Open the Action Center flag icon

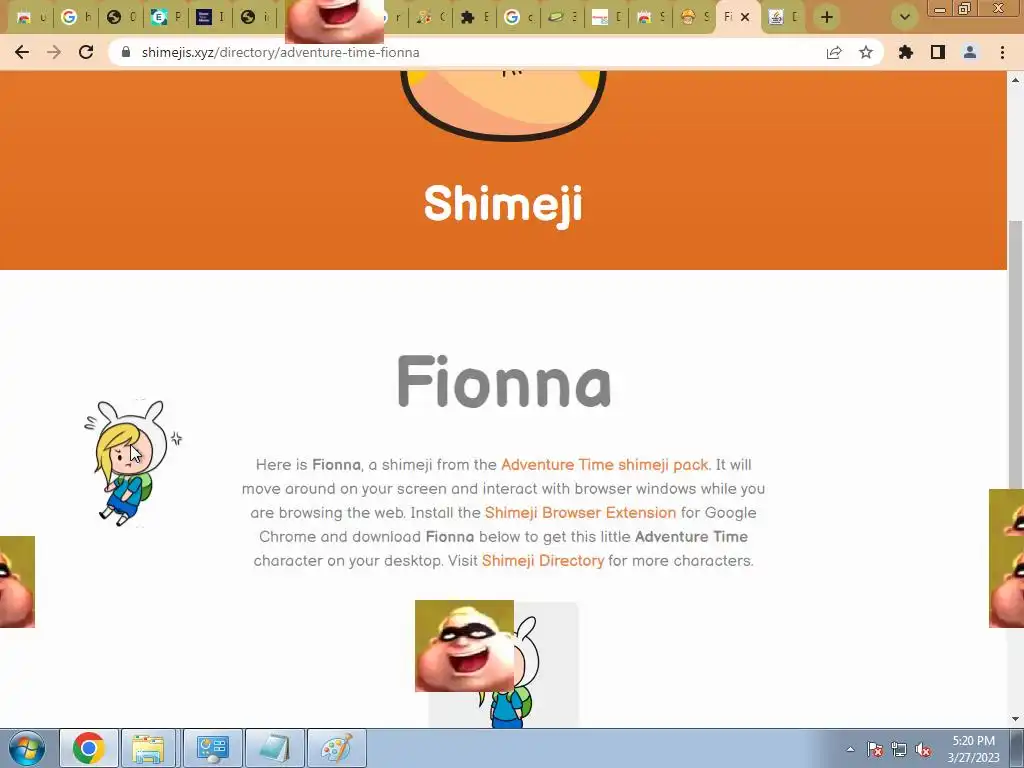[x=875, y=750]
